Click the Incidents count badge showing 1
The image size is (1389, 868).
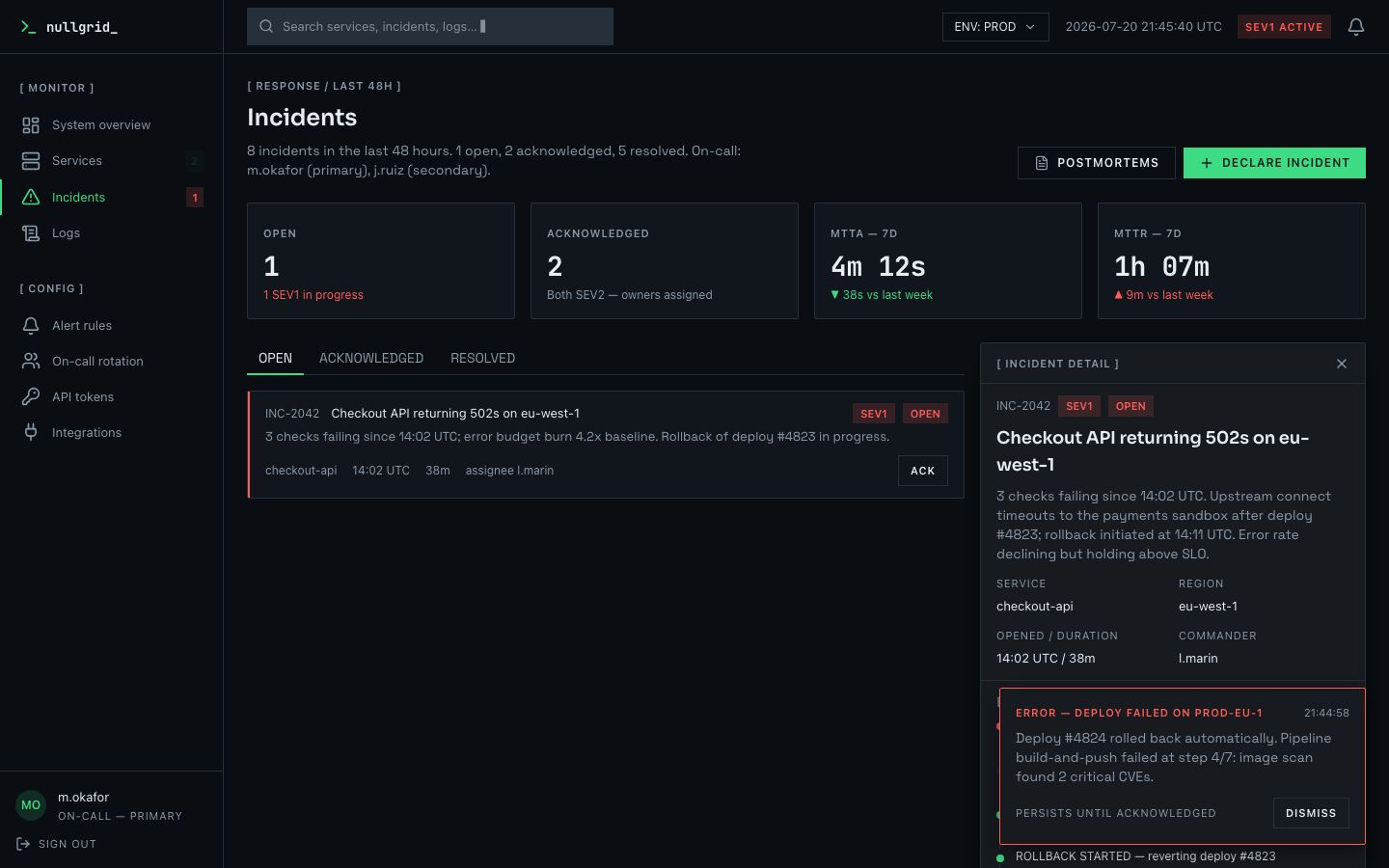195,198
